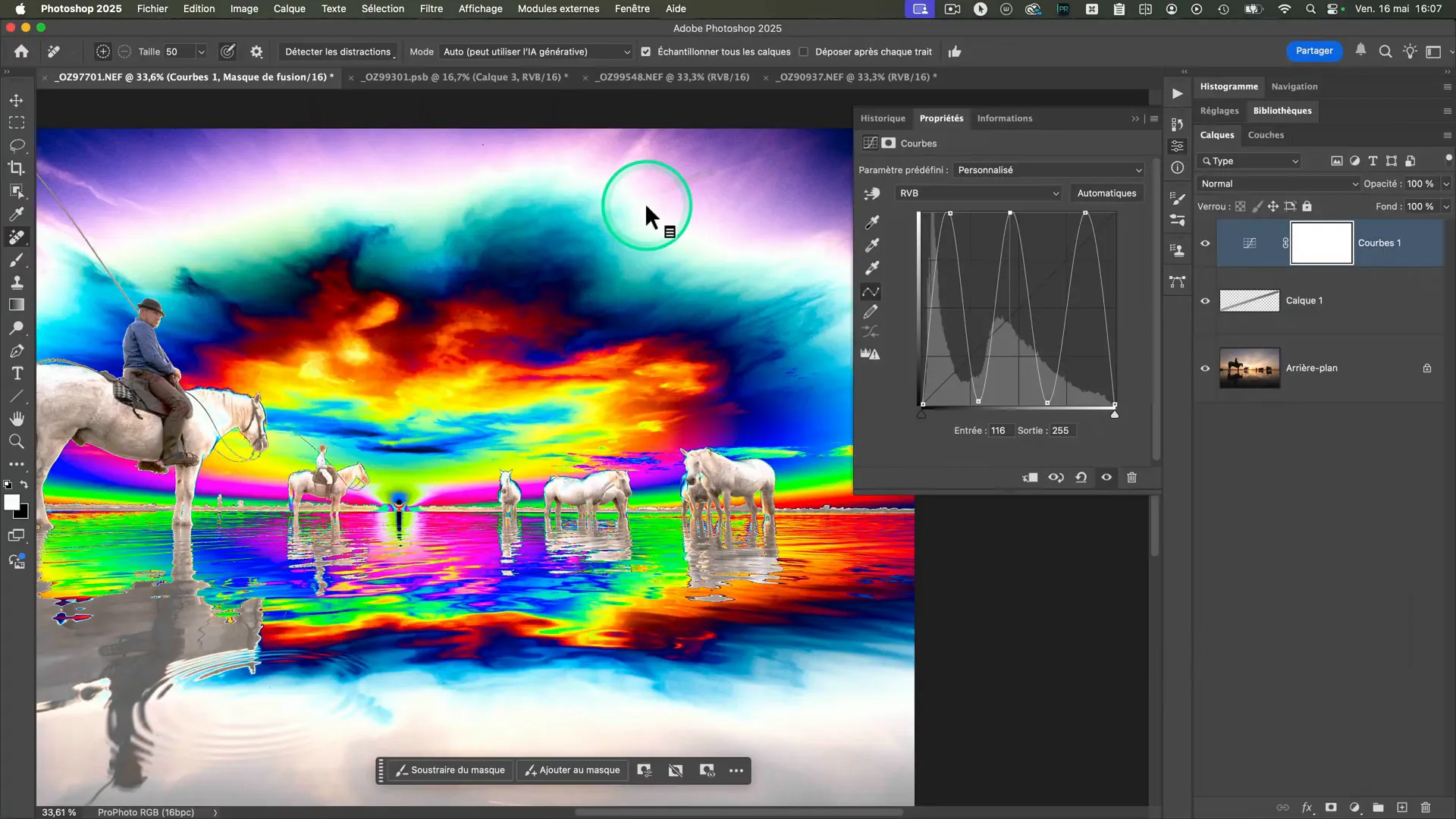
Task: Open the blend mode Normal dropdown
Action: pos(1279,184)
